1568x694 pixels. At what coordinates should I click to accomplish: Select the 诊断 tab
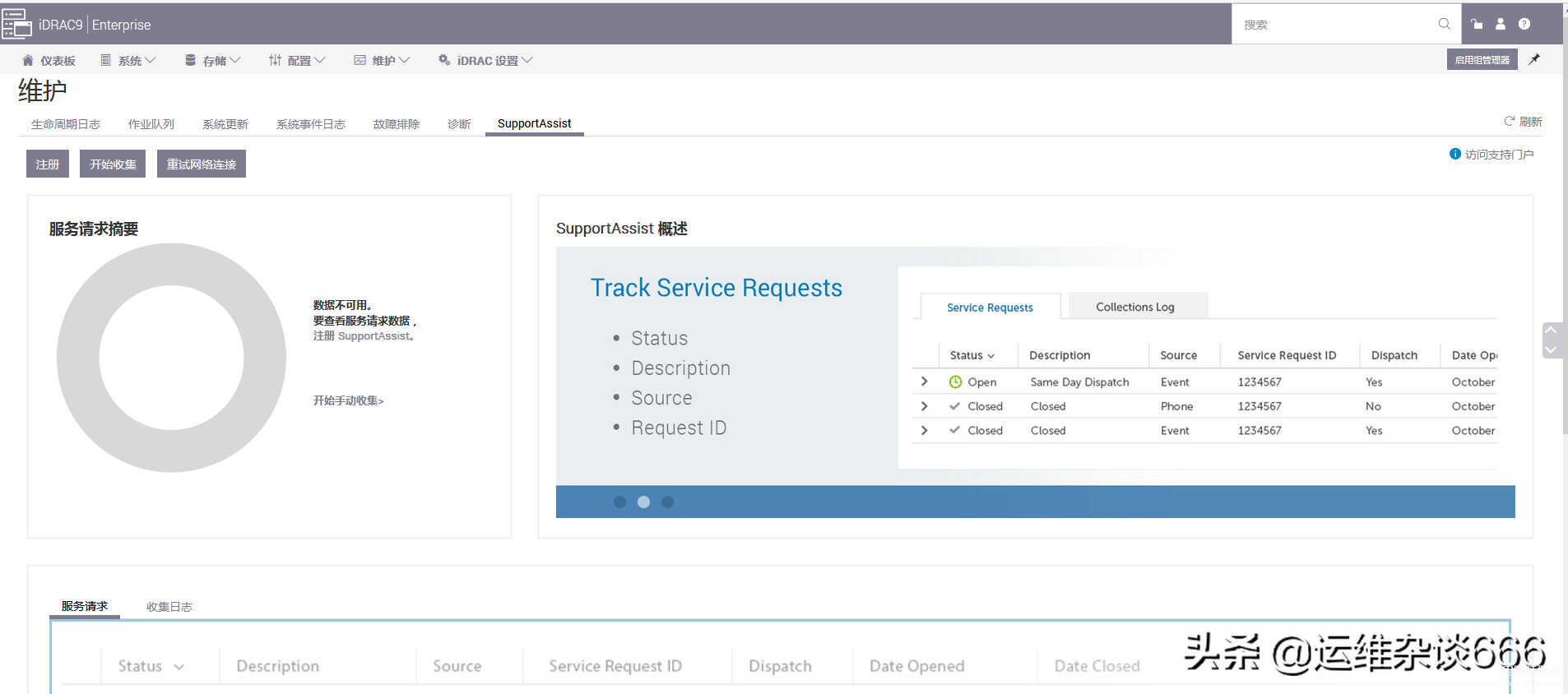(459, 124)
